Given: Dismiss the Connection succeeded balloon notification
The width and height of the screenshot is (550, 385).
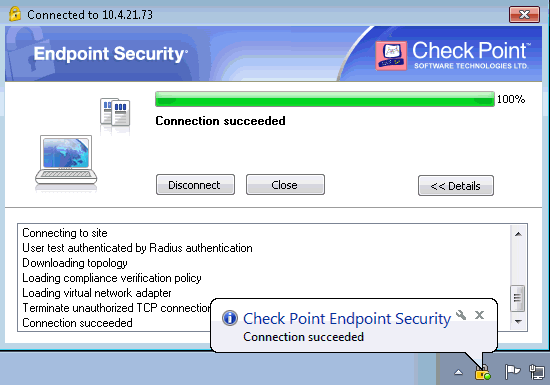Looking at the screenshot, I should 479,315.
